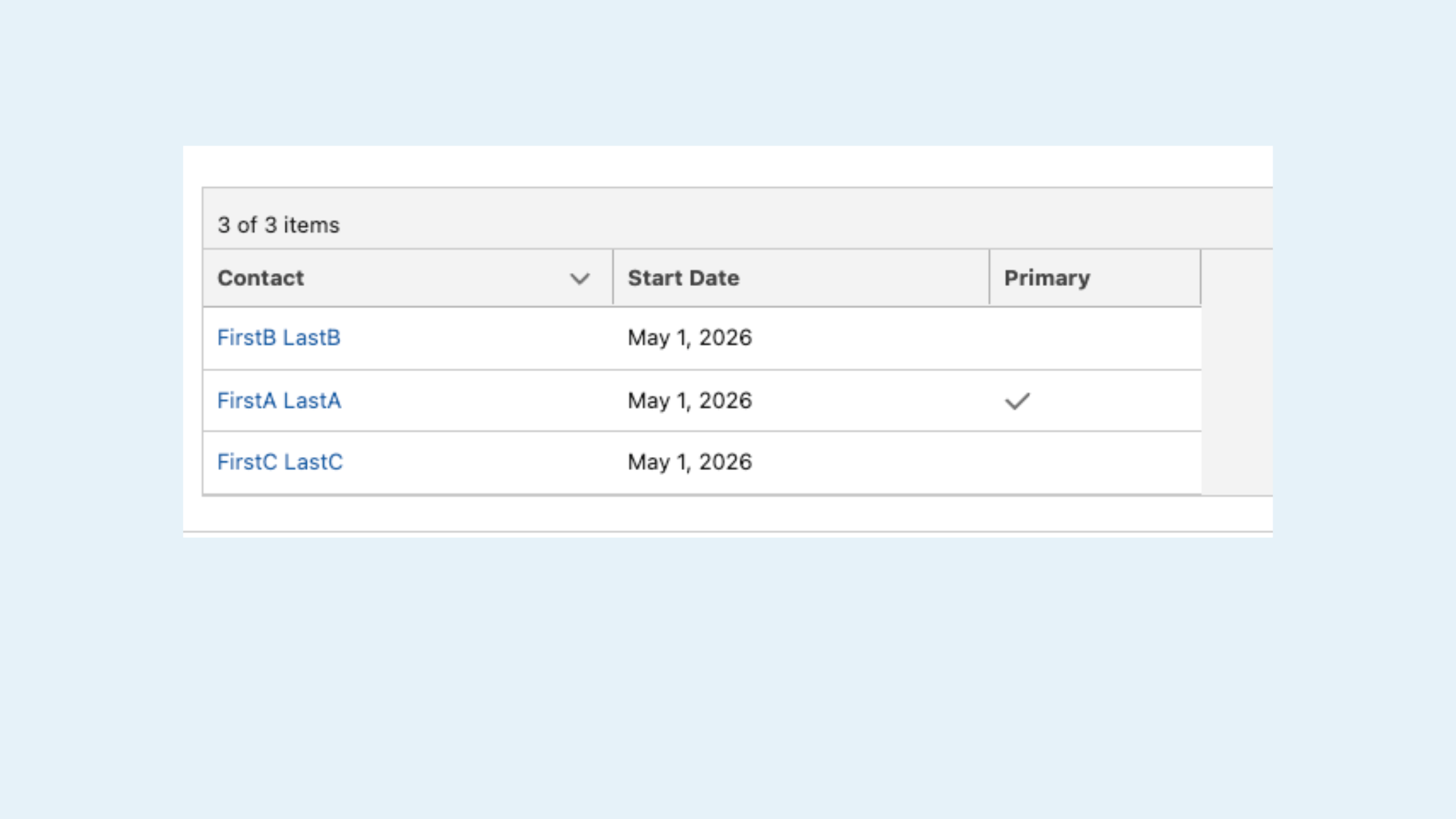Viewport: 1456px width, 819px height.
Task: Open the FirstA LastA contact link
Action: pos(279,400)
